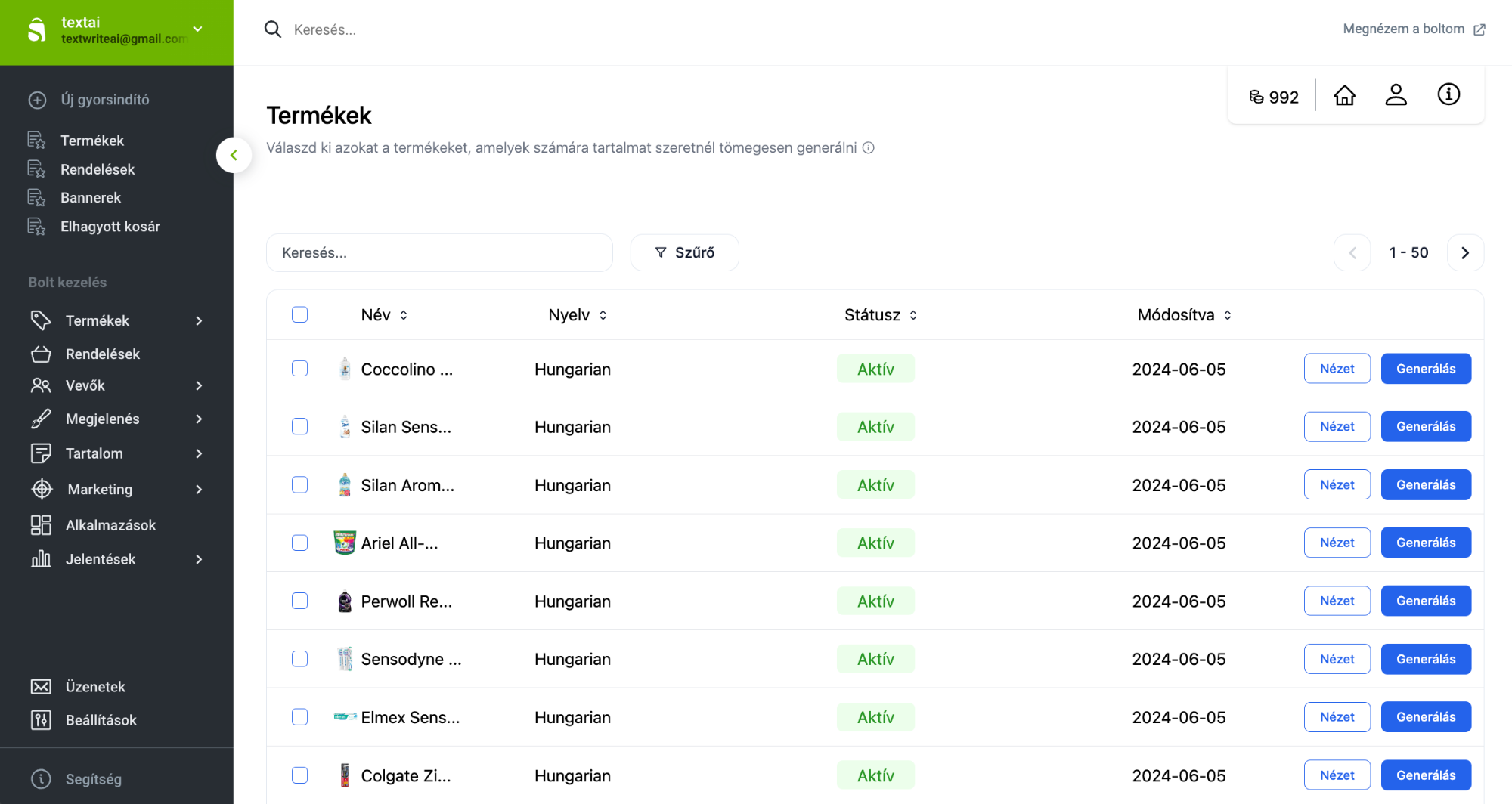The height and width of the screenshot is (804, 1512).
Task: Select the Coccolino row checkbox
Action: pyautogui.click(x=300, y=368)
